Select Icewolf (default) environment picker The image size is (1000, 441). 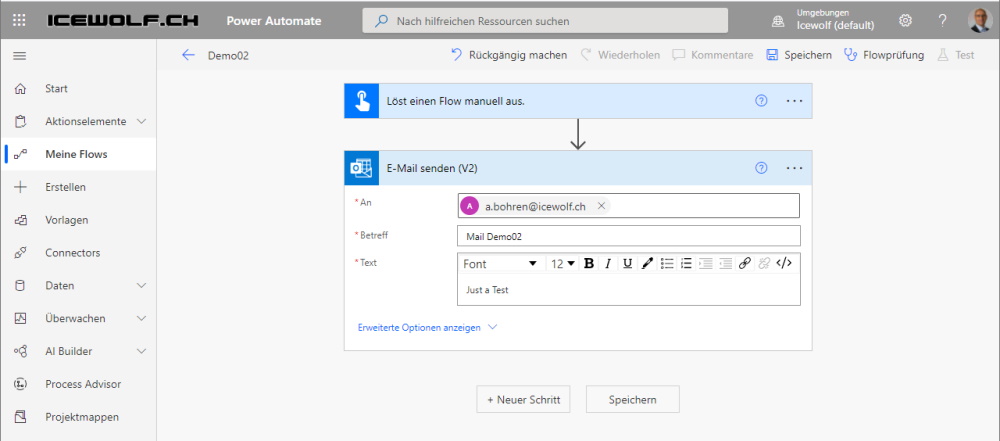835,20
